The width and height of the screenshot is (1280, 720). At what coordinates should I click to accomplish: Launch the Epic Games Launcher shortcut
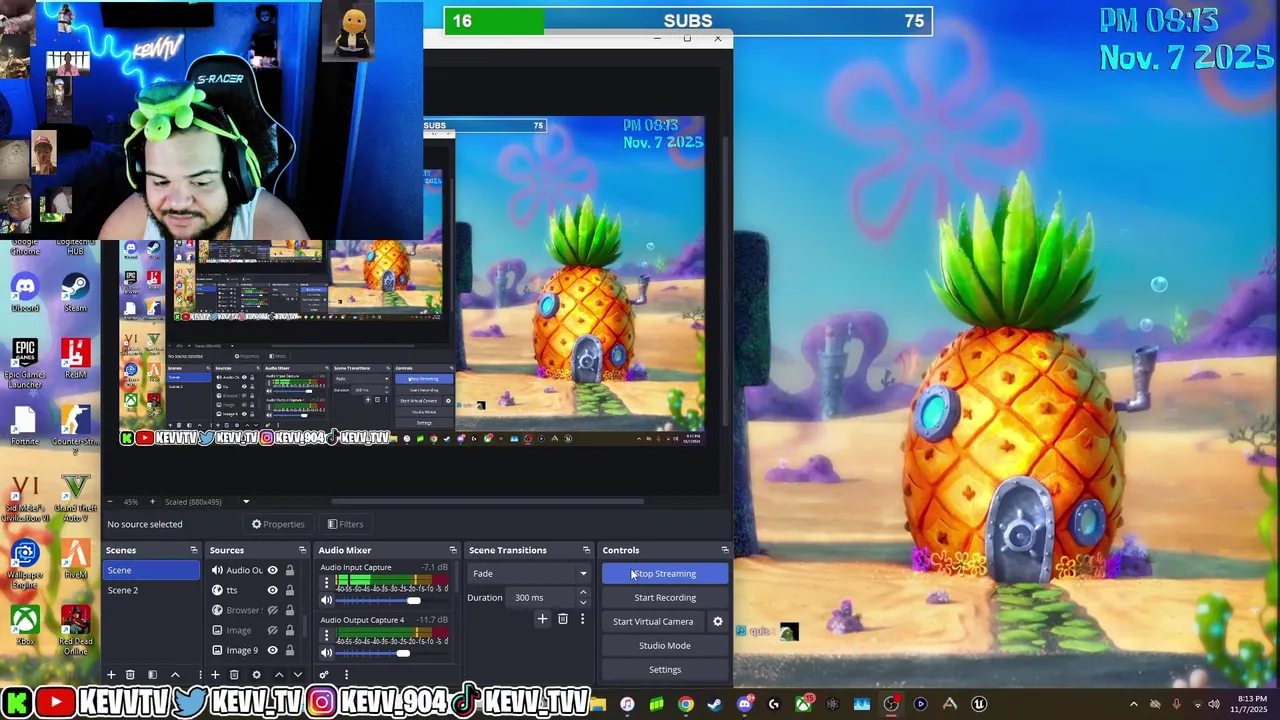(x=25, y=364)
